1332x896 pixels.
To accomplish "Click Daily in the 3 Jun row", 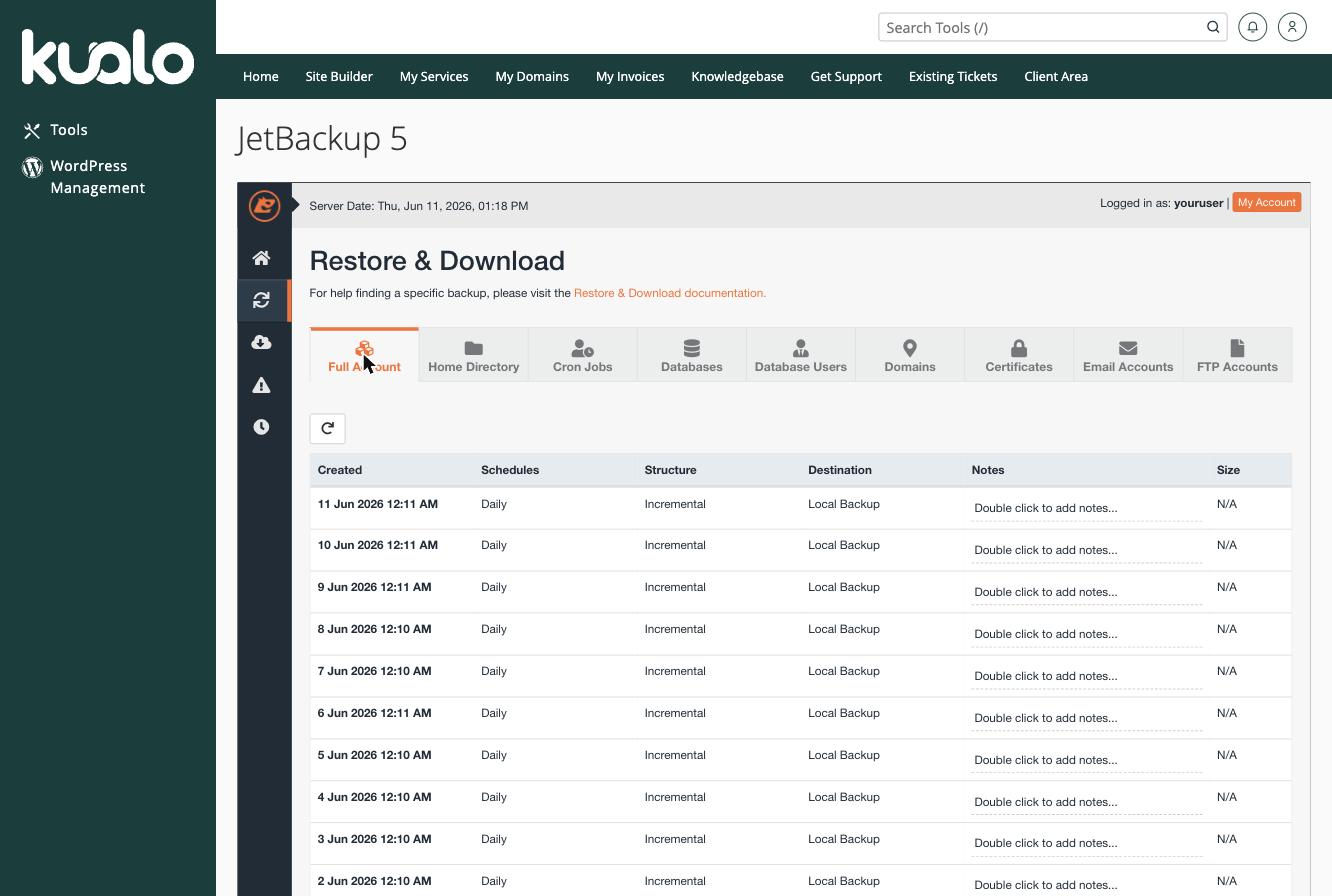I will click(494, 839).
